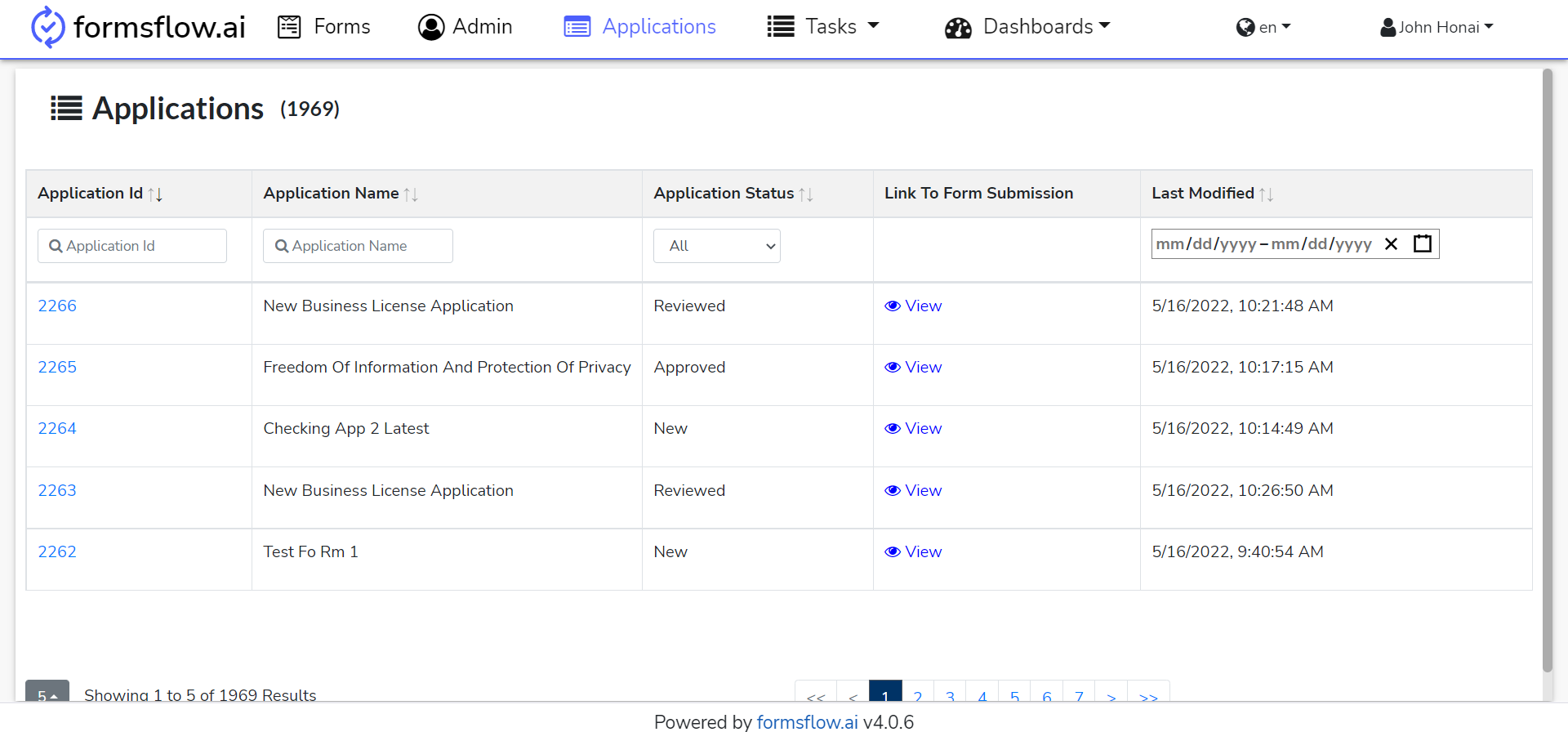Expand the Dashboards dropdown menu
The width and height of the screenshot is (1568, 732).
pos(1027,27)
